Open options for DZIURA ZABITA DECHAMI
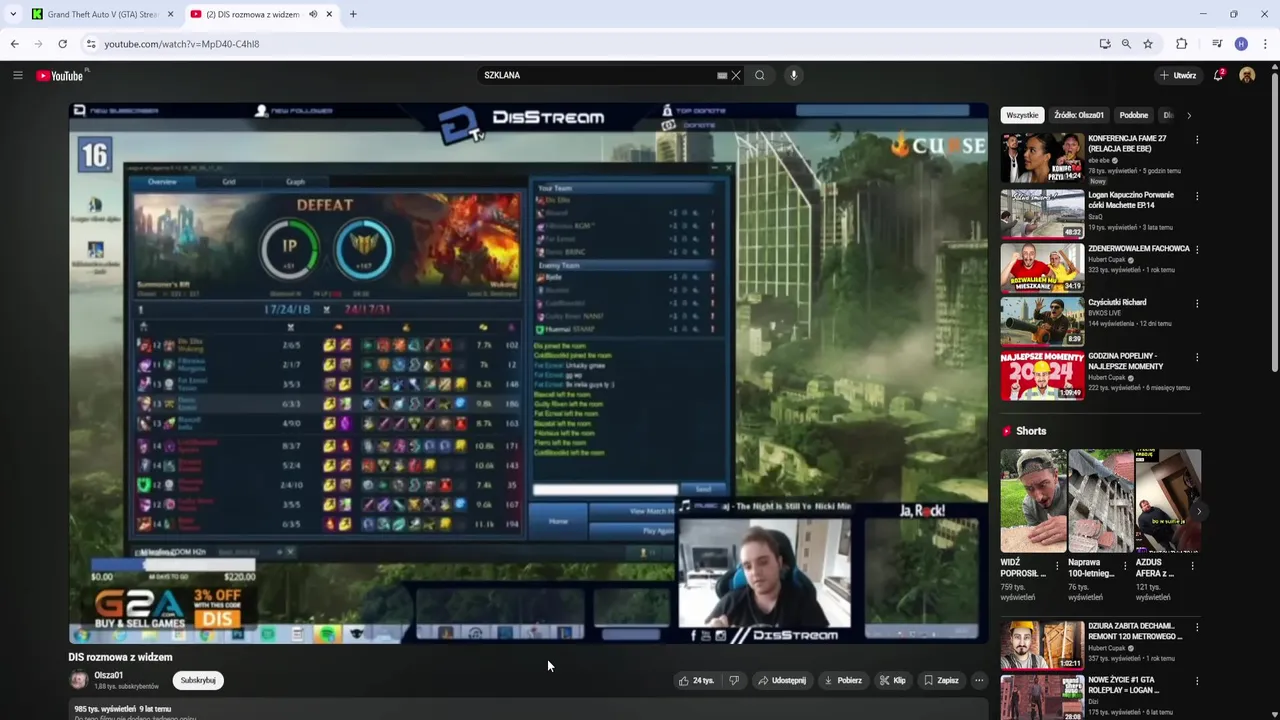1280x720 pixels. click(1197, 627)
